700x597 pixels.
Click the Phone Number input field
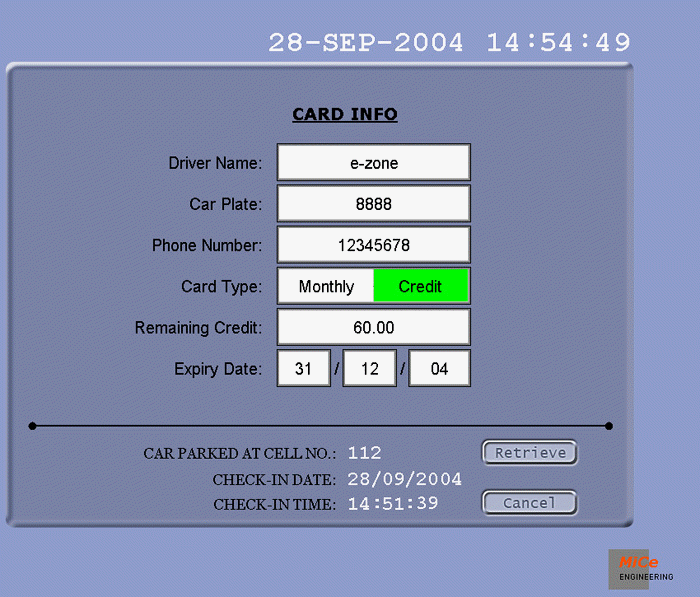pos(373,245)
